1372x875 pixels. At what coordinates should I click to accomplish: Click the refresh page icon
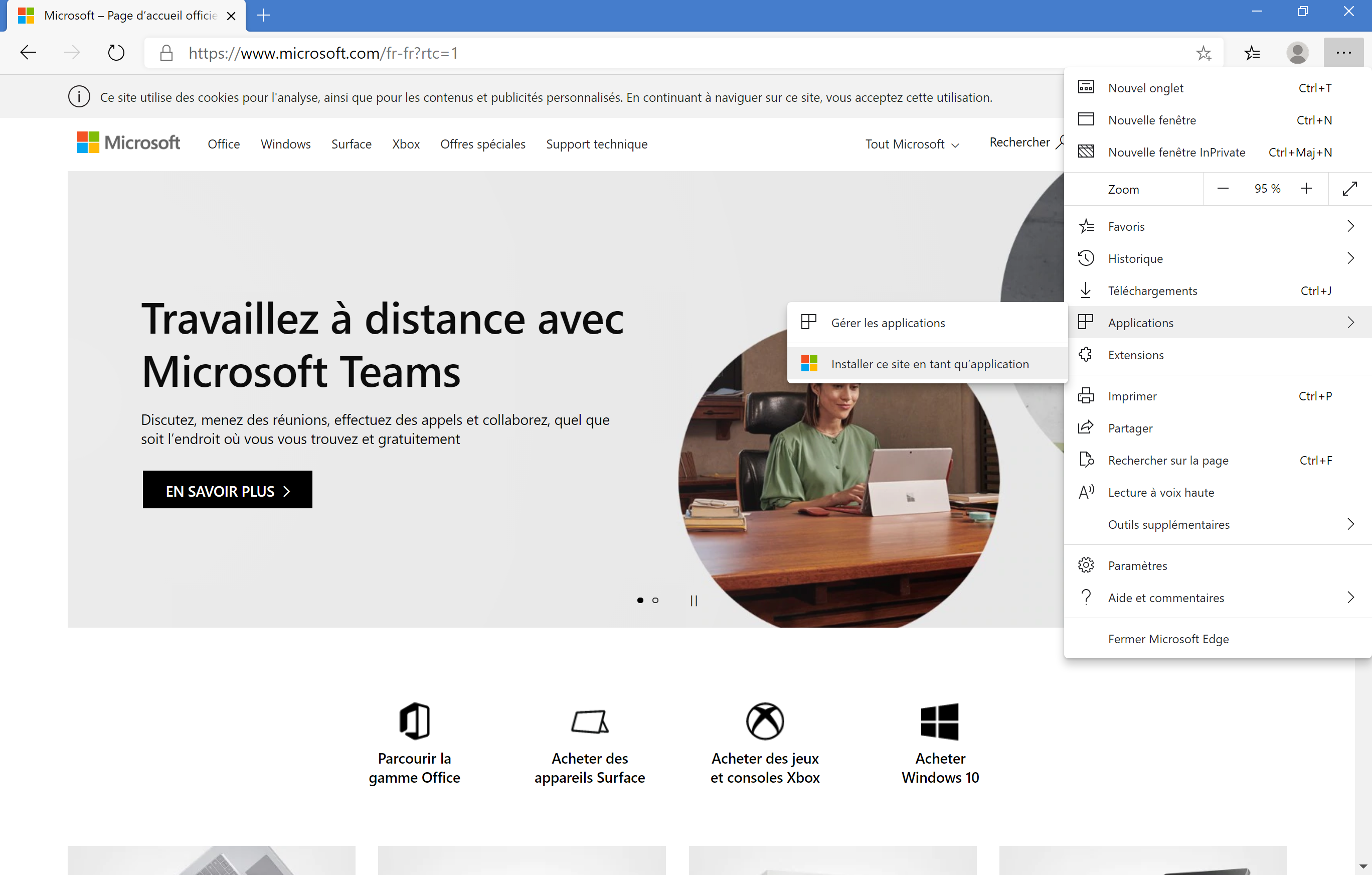pos(116,53)
